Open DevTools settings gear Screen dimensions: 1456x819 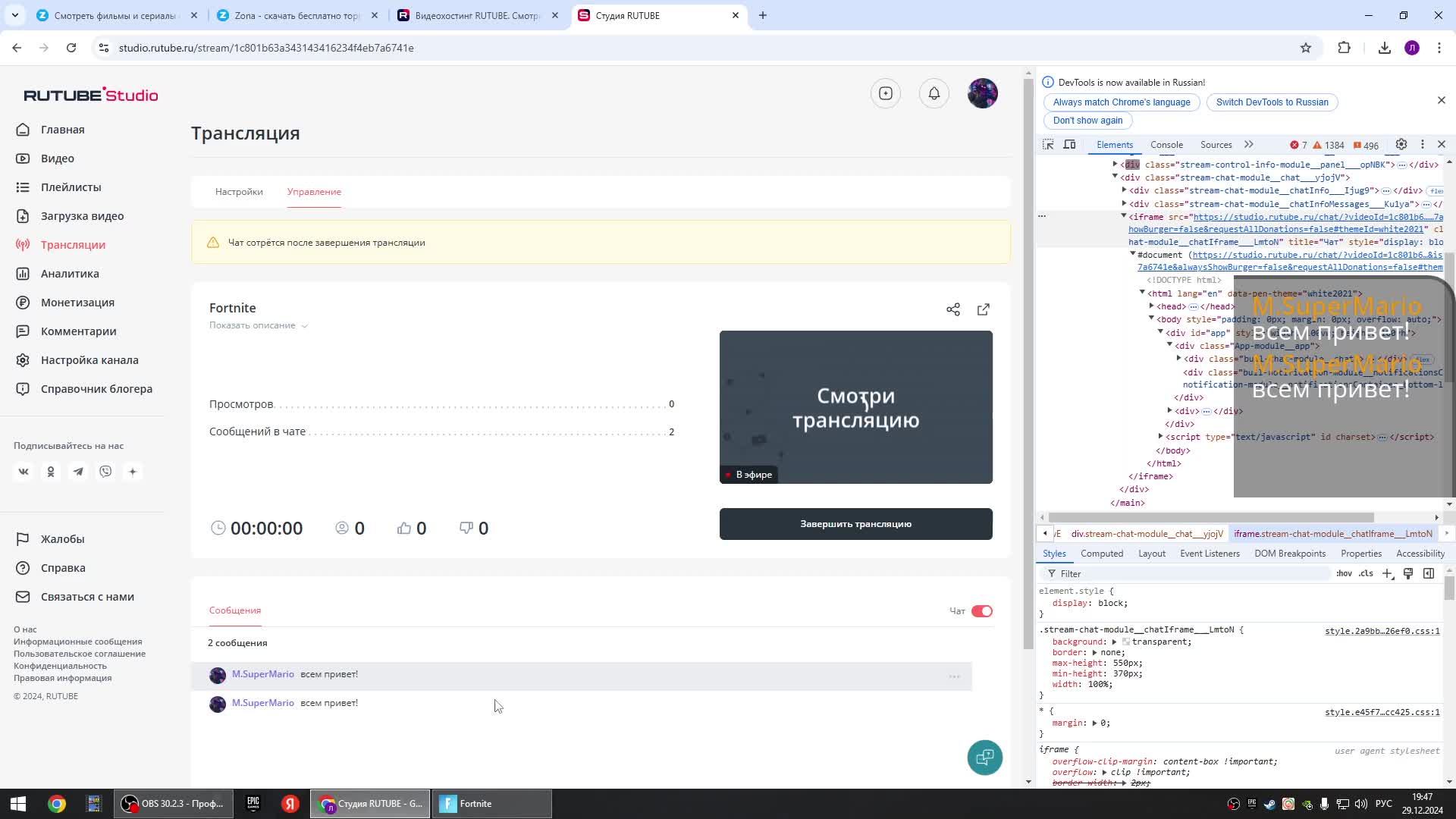click(1401, 145)
